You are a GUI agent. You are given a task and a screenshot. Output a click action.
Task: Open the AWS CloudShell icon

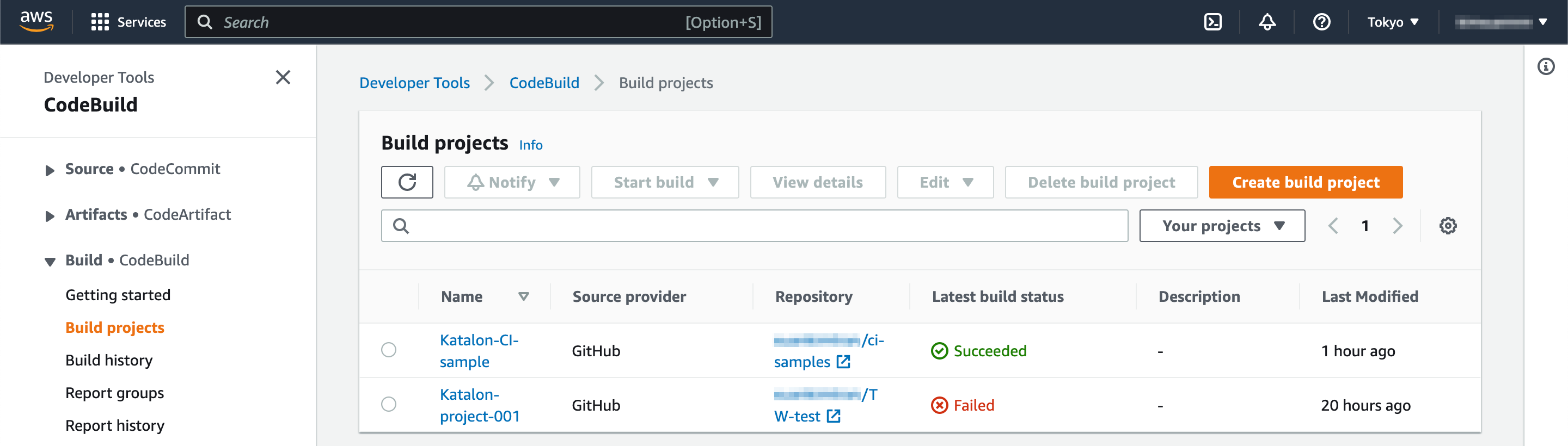click(1212, 22)
